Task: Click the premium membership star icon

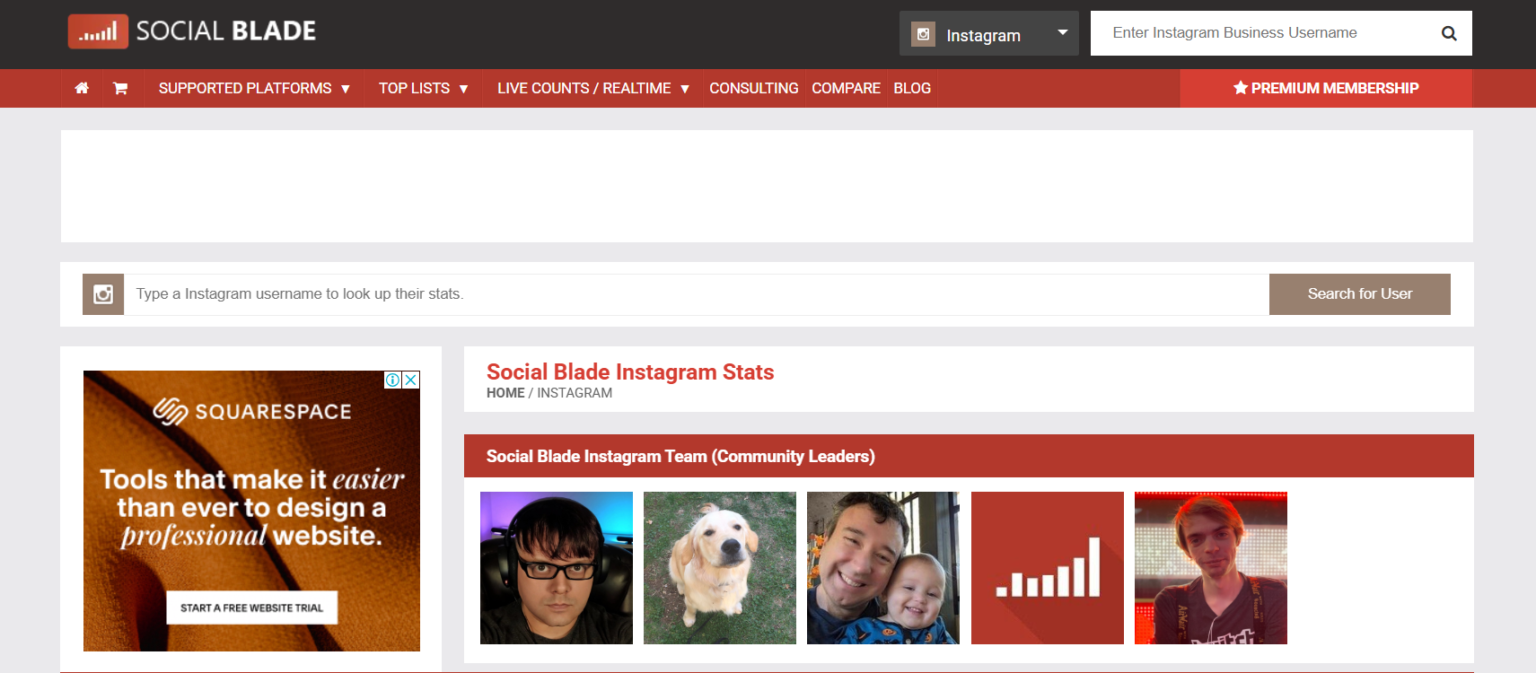Action: coord(1240,88)
